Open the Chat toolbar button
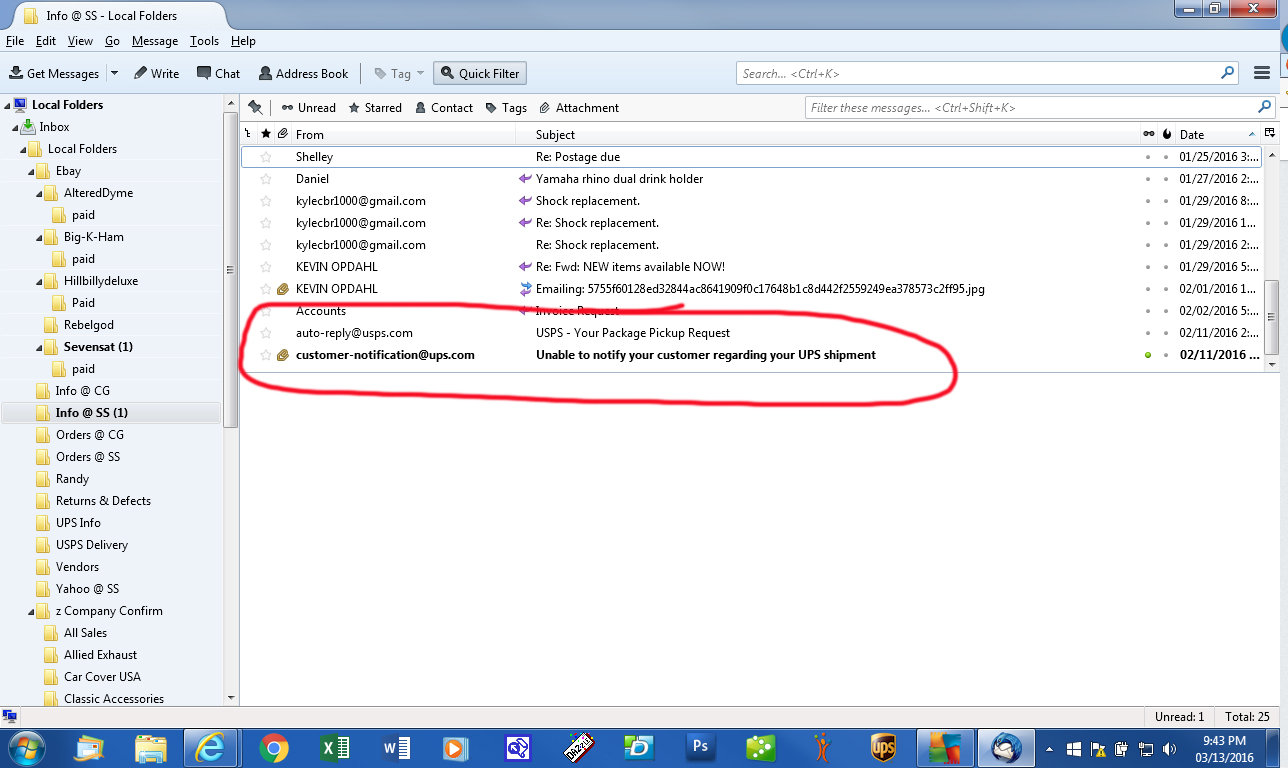 (x=218, y=73)
